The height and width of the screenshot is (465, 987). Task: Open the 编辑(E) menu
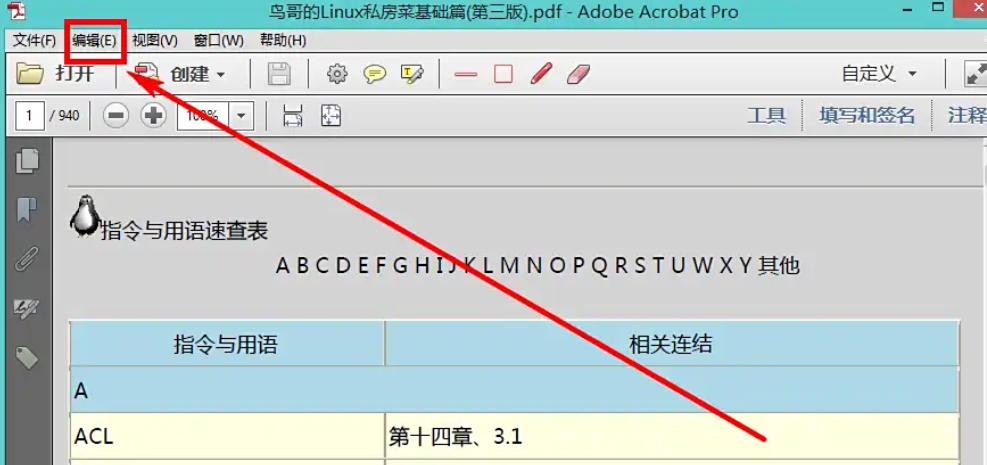(x=94, y=41)
